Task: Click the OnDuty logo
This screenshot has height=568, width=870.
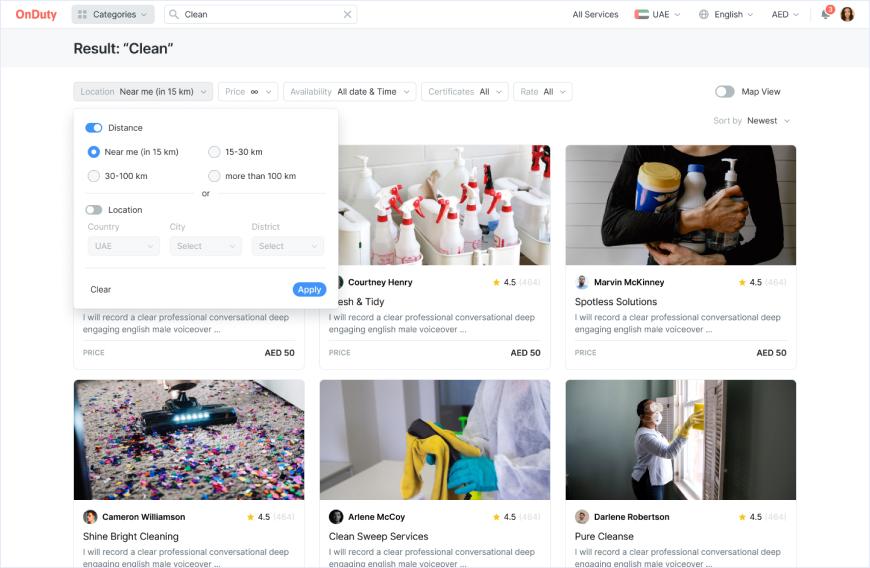Action: 36,14
